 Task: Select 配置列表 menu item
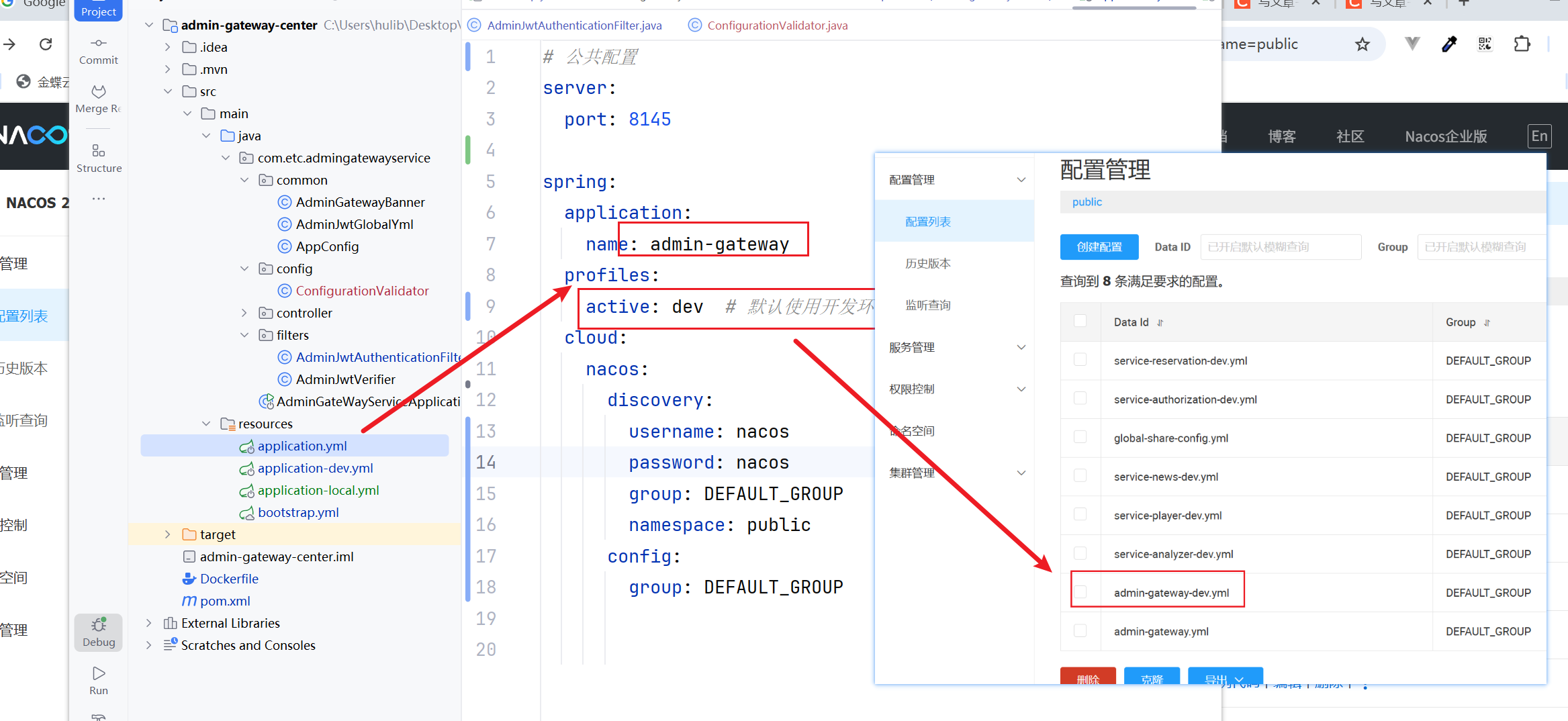coord(955,222)
